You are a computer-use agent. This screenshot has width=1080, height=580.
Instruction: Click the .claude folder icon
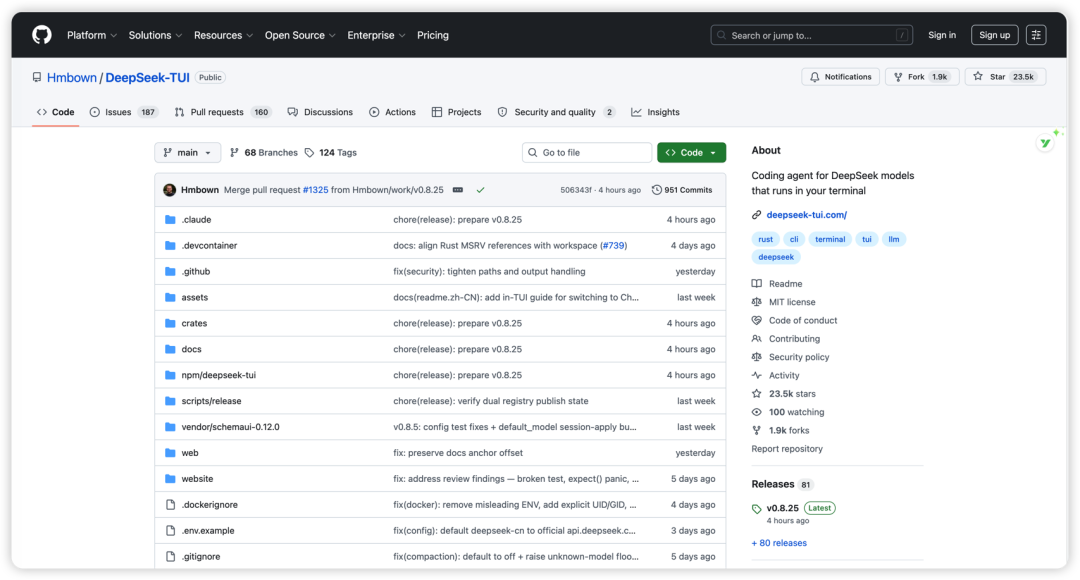coord(170,220)
